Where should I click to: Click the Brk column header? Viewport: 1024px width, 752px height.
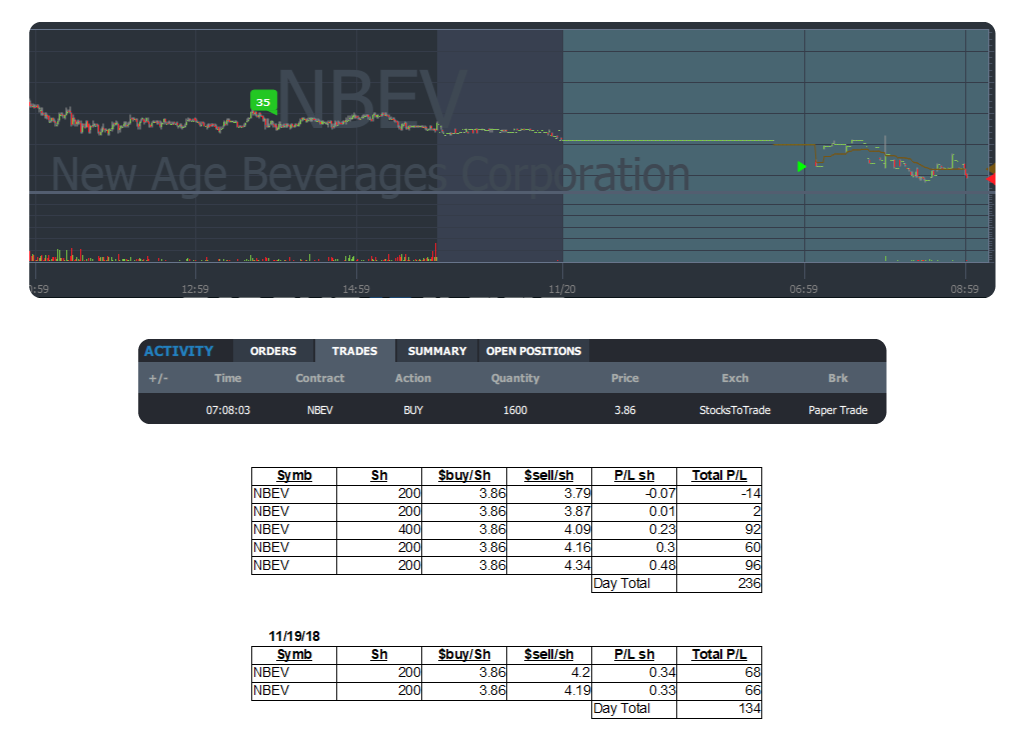point(838,378)
